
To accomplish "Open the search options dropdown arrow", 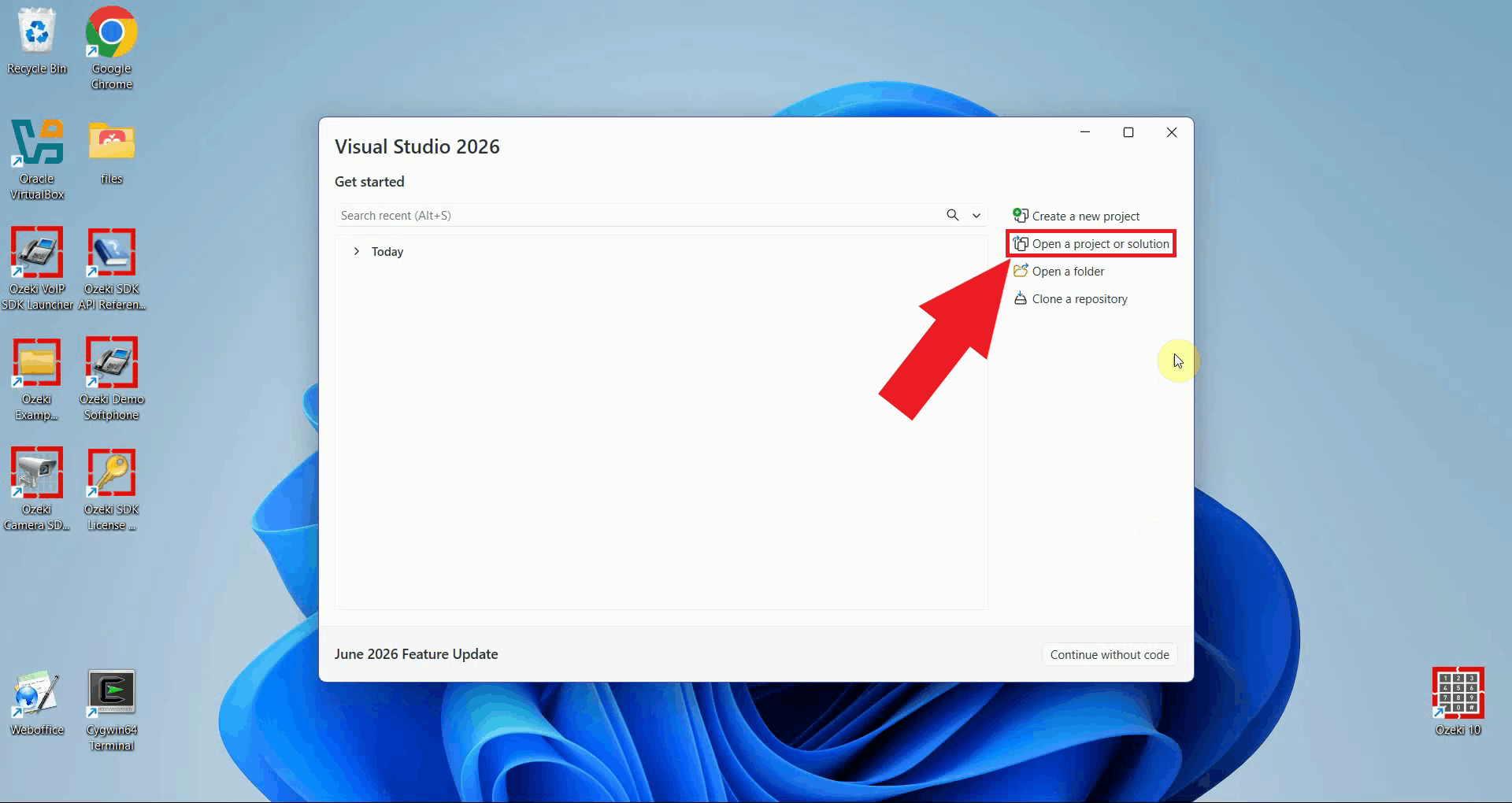I will pyautogui.click(x=976, y=216).
